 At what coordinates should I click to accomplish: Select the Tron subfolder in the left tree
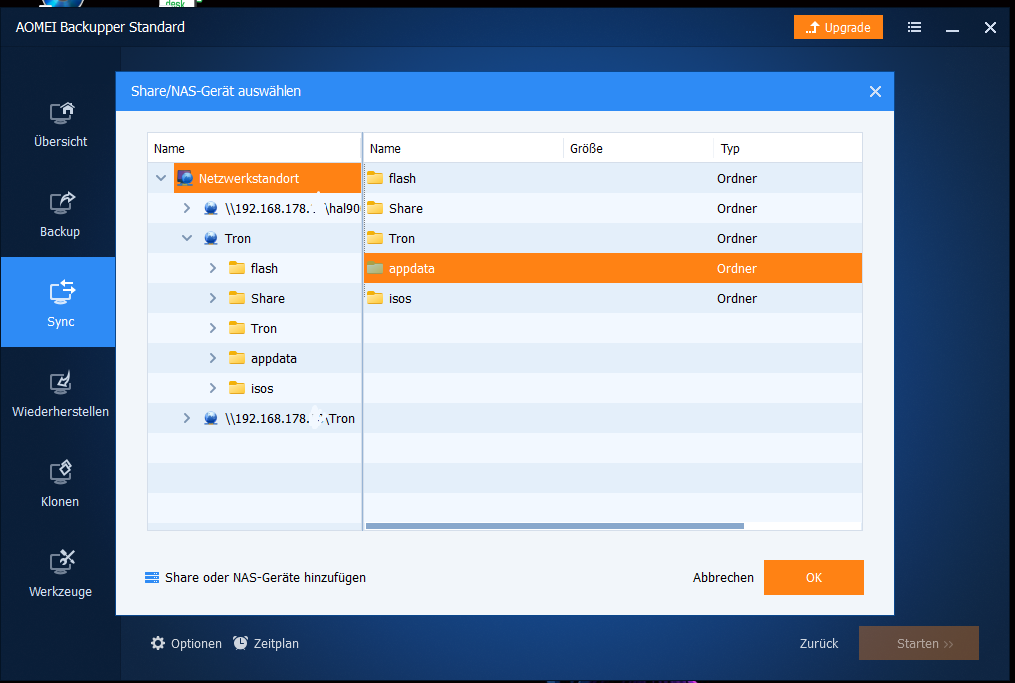point(263,328)
